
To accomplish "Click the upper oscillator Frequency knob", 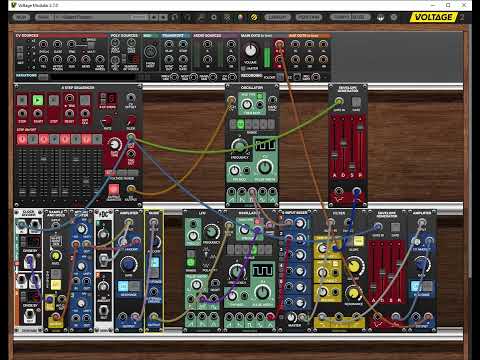I will (239, 146).
